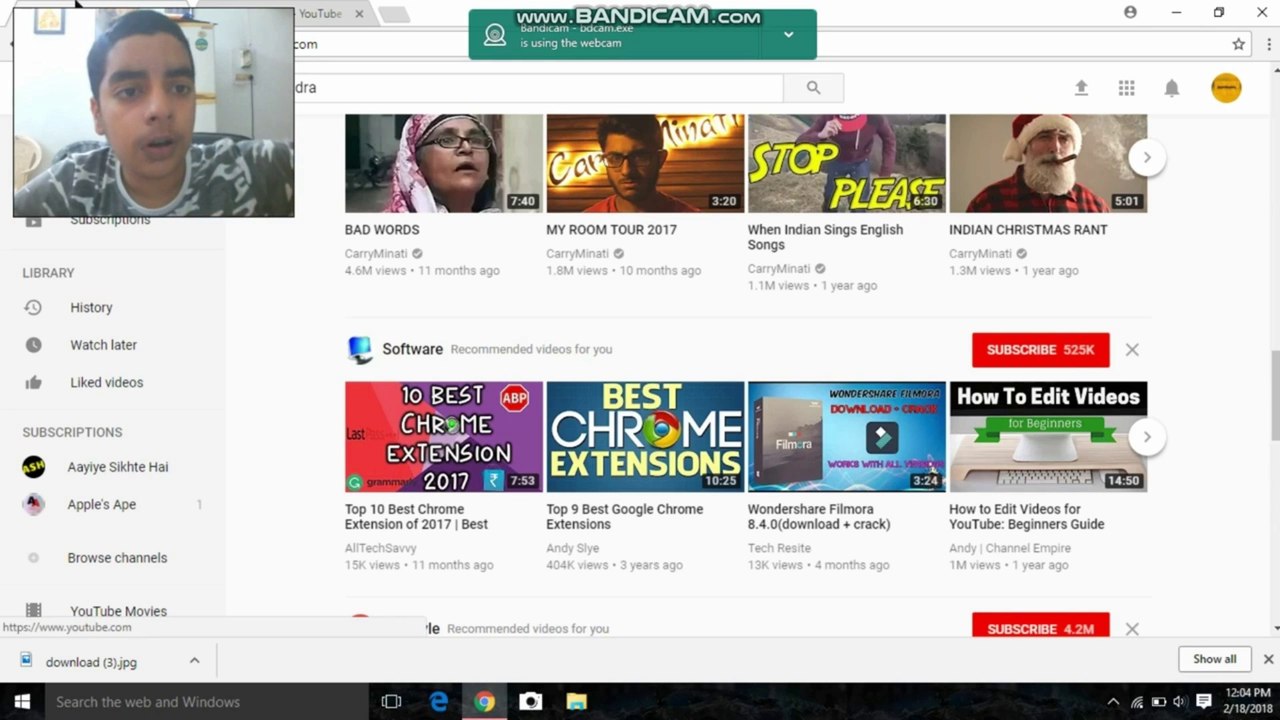
Task: Click the Windows search box on taskbar
Action: click(207, 702)
